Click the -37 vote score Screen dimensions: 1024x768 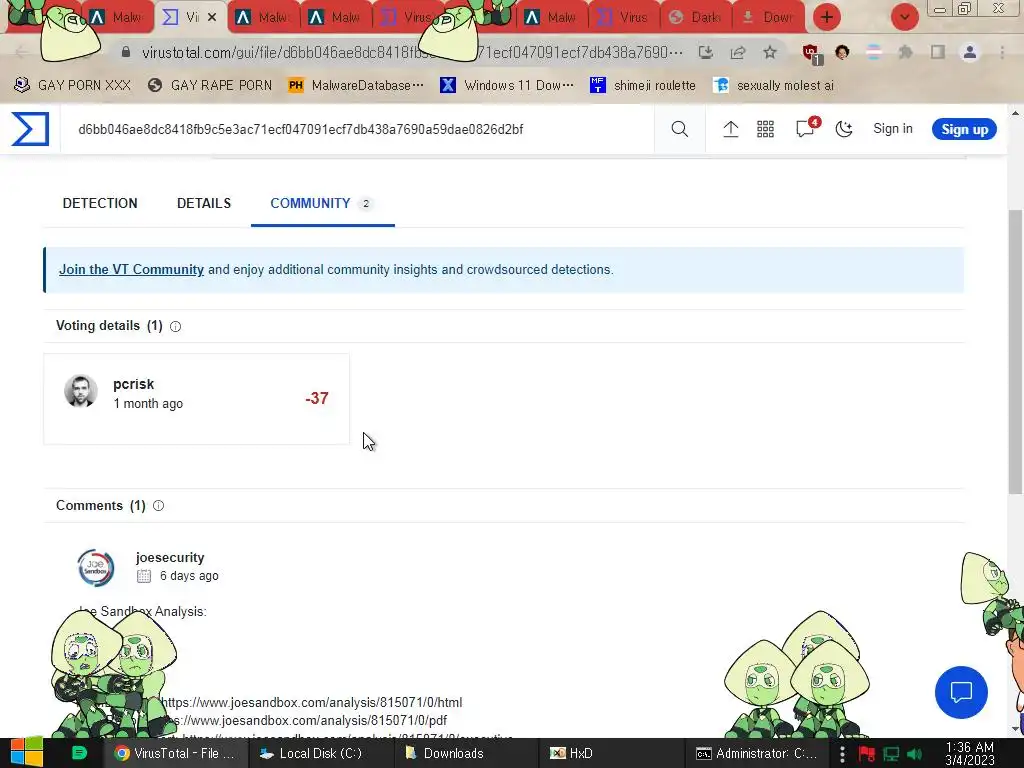click(x=317, y=398)
